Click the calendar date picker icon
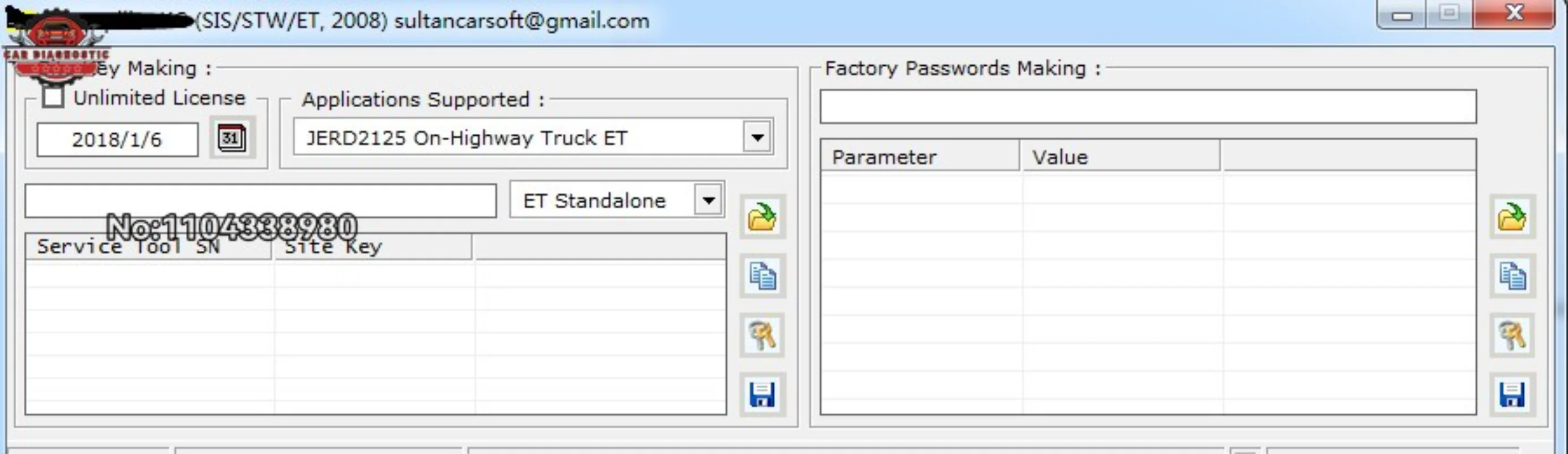 [231, 138]
